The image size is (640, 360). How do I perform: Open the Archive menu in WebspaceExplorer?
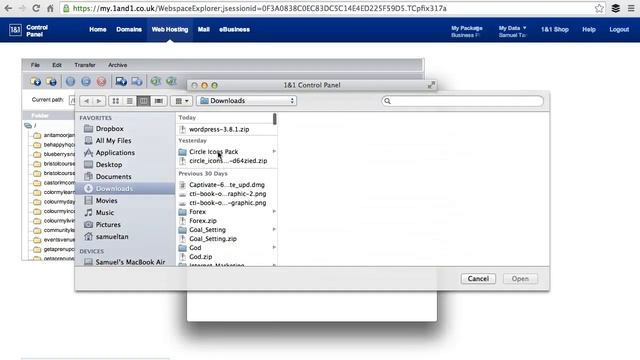118,65
